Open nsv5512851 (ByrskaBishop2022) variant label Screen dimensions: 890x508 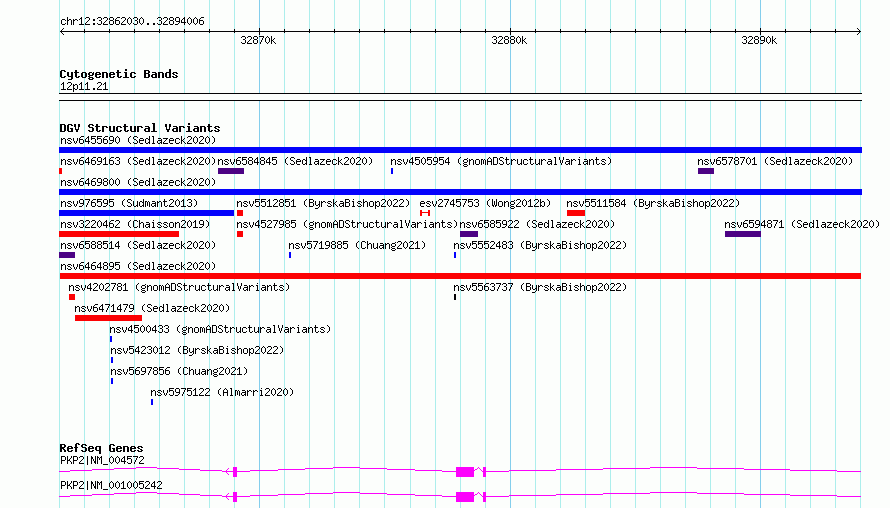pos(323,203)
